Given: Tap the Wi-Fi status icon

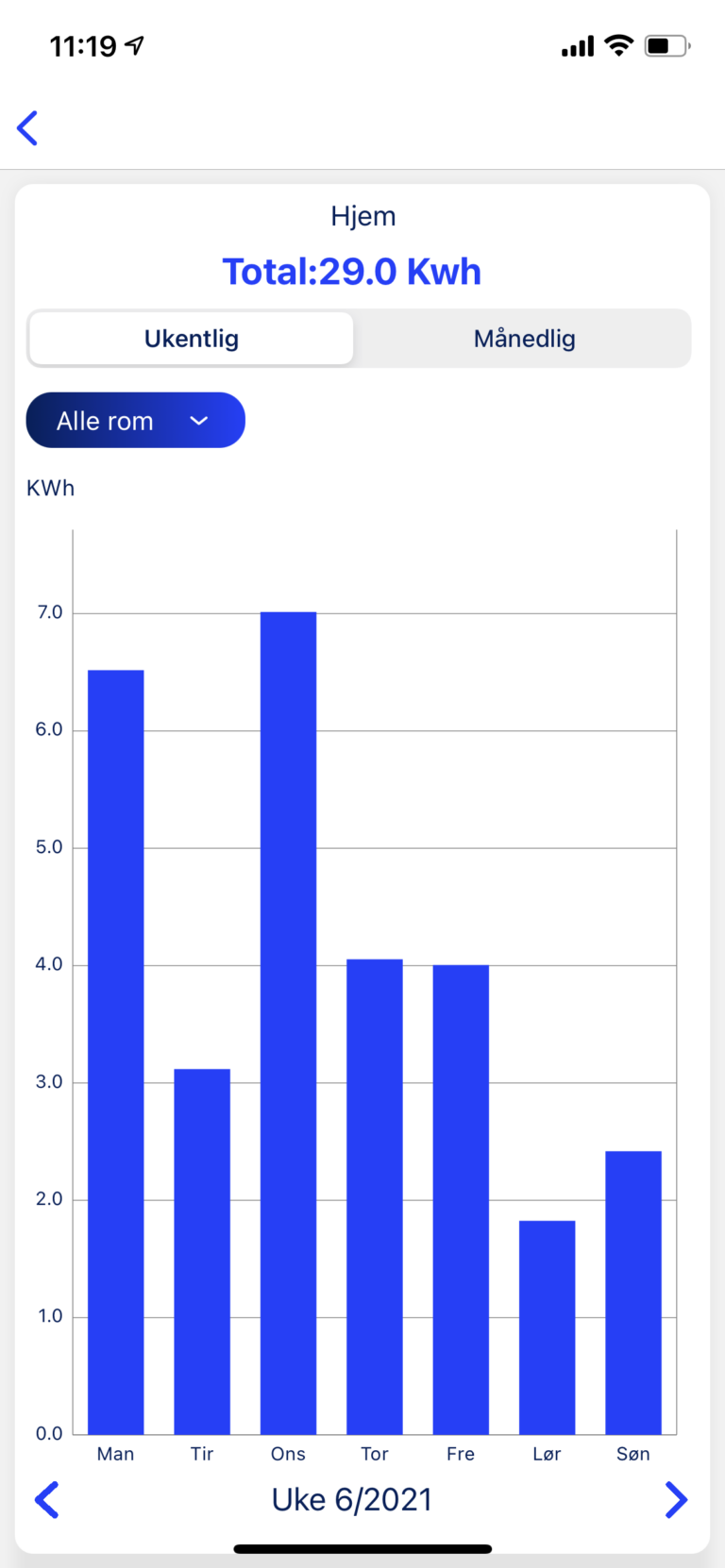Looking at the screenshot, I should 618,45.
